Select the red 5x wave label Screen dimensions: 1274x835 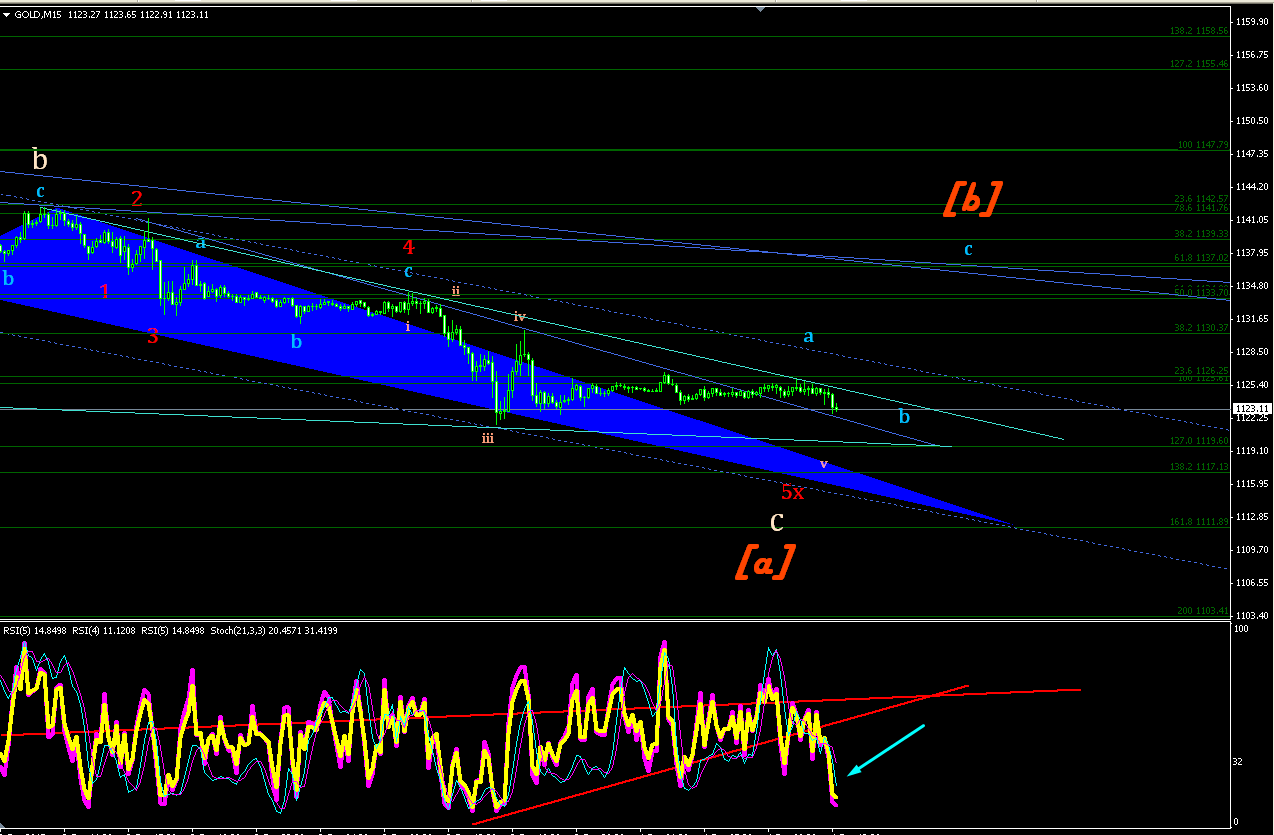(x=792, y=492)
